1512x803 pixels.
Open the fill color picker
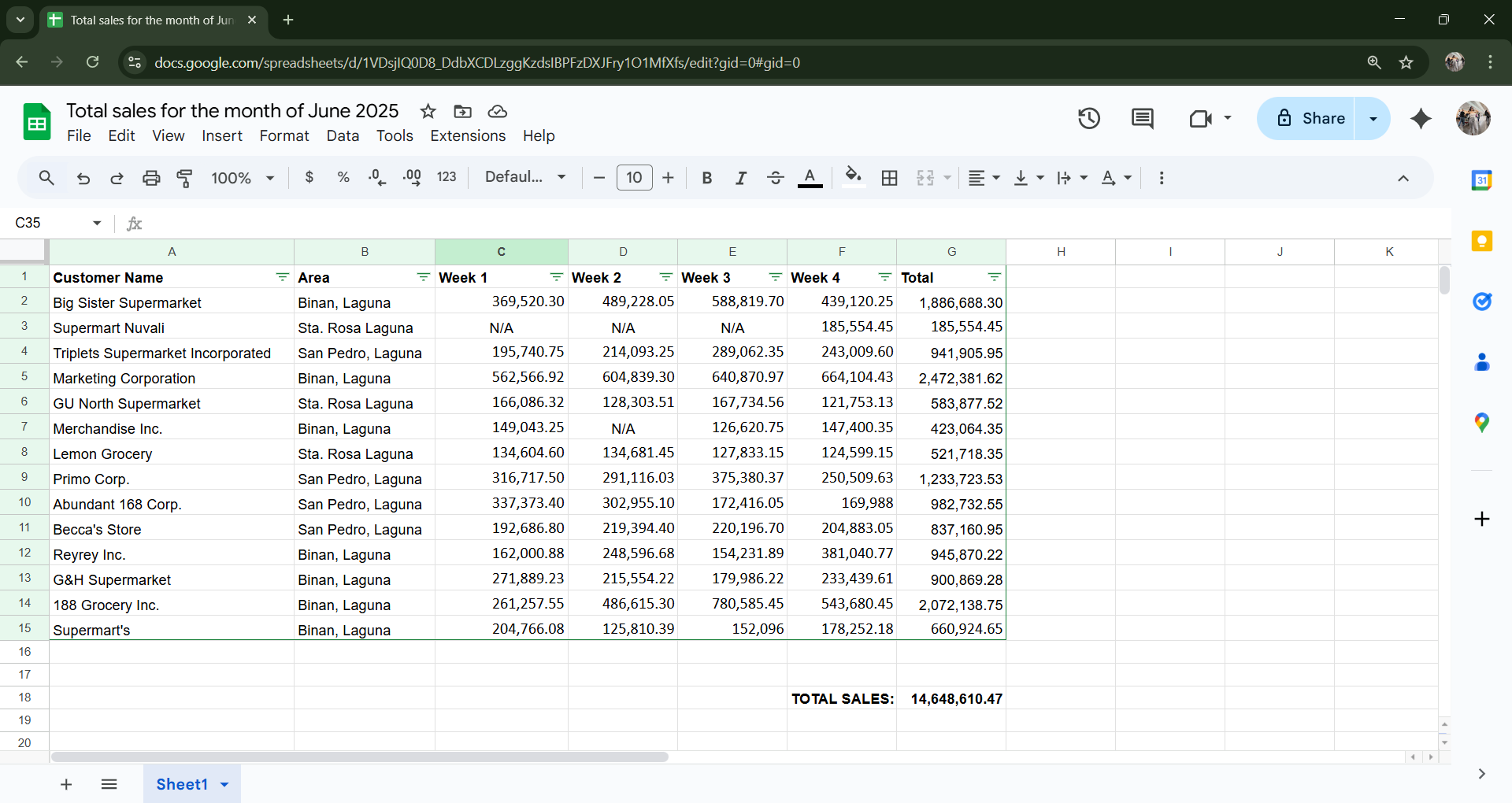pos(853,178)
